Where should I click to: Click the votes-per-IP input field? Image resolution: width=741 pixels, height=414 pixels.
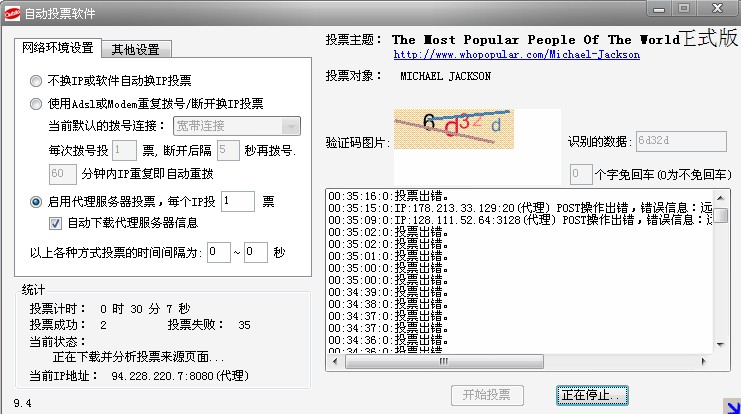pyautogui.click(x=237, y=201)
